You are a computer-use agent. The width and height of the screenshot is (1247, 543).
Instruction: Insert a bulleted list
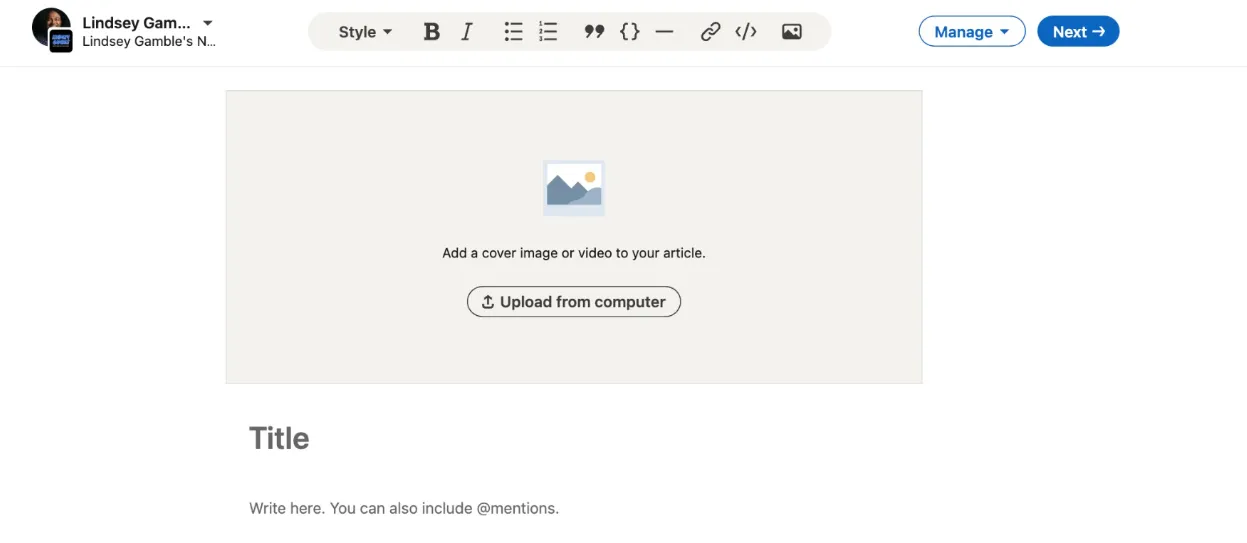pos(513,32)
